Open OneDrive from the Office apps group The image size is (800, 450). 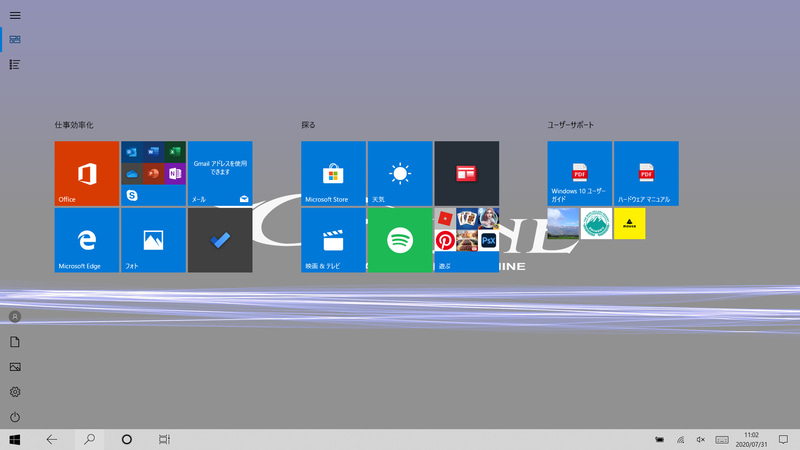(x=132, y=173)
